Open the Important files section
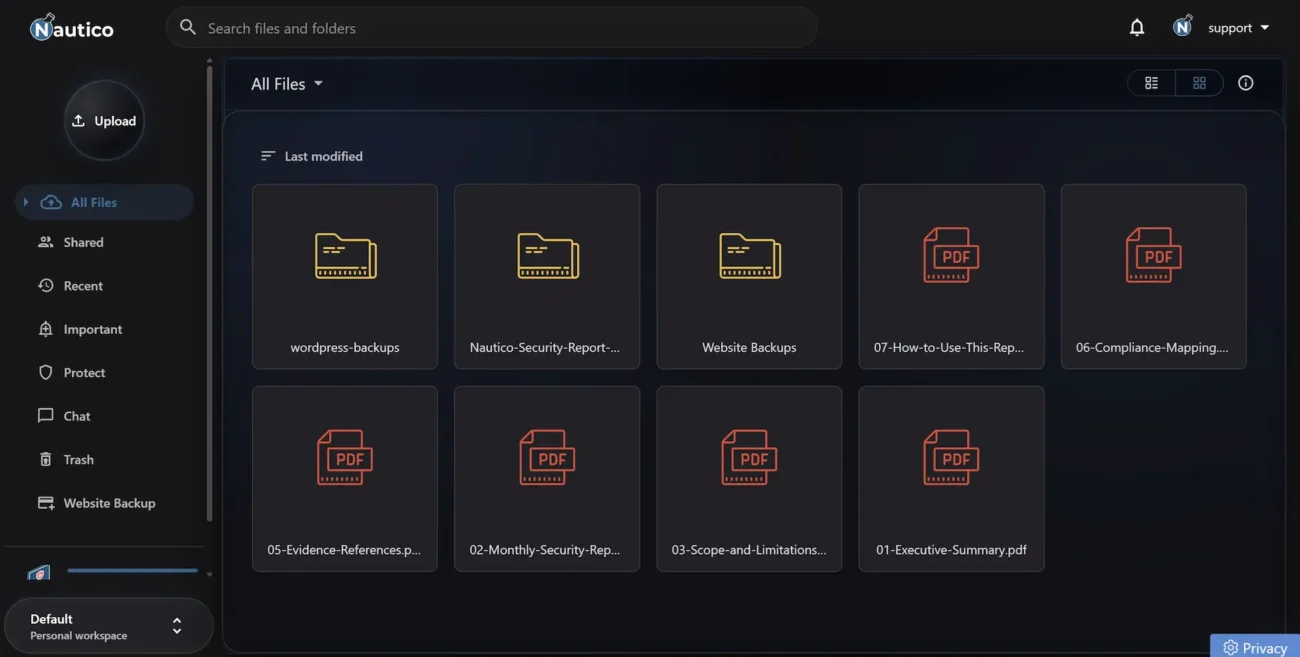This screenshot has height=657, width=1300. (92, 329)
